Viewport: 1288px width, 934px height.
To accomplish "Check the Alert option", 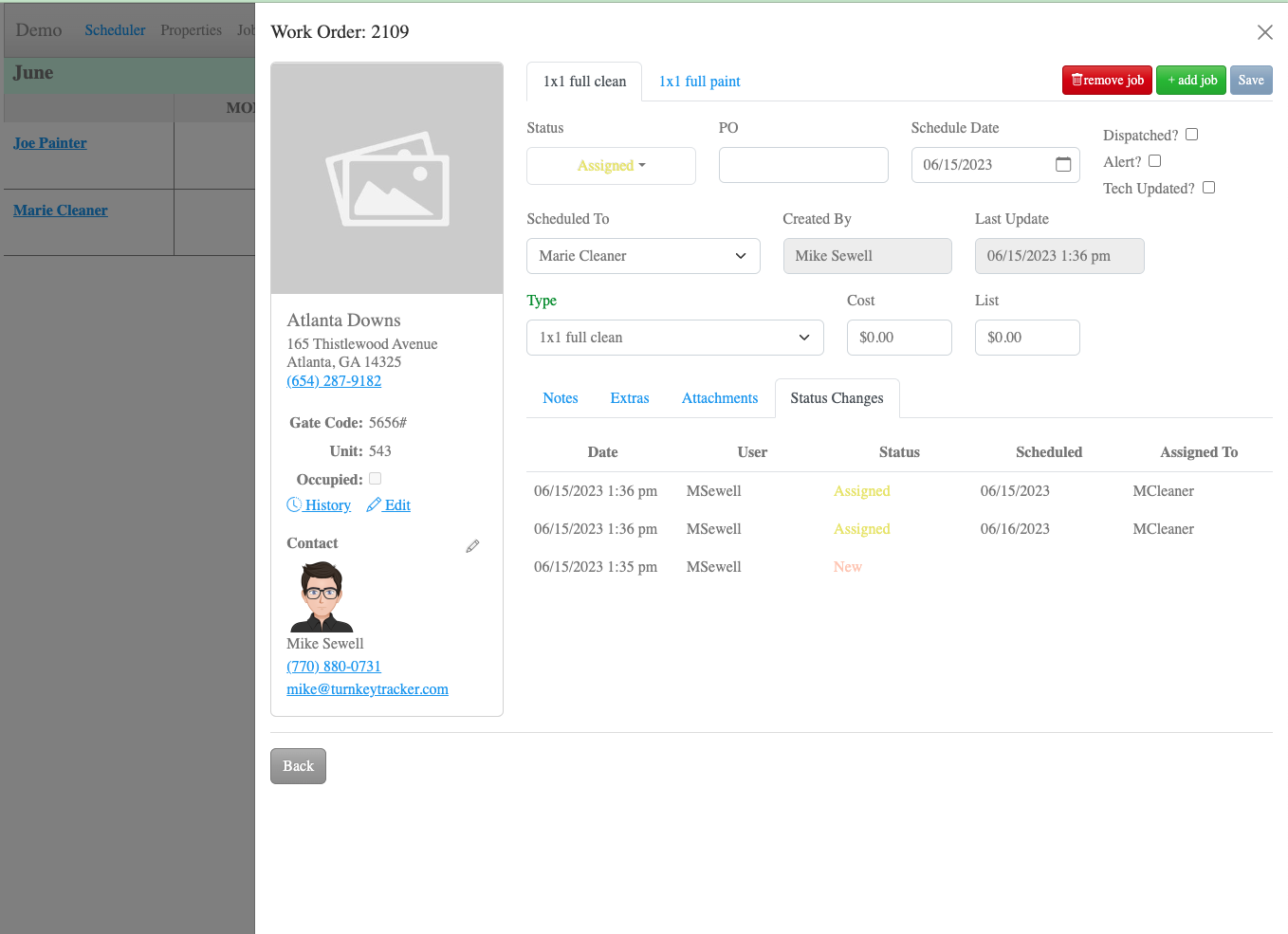I will tap(1154, 160).
